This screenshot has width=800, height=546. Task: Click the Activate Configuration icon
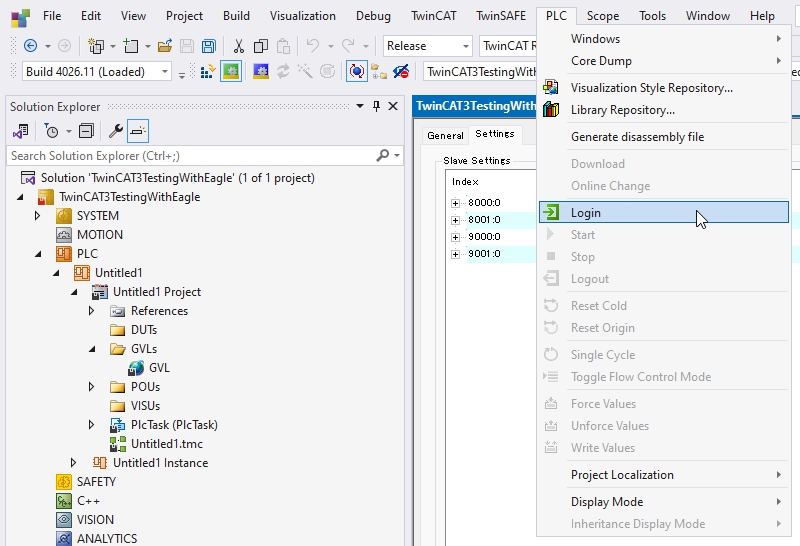[x=208, y=72]
